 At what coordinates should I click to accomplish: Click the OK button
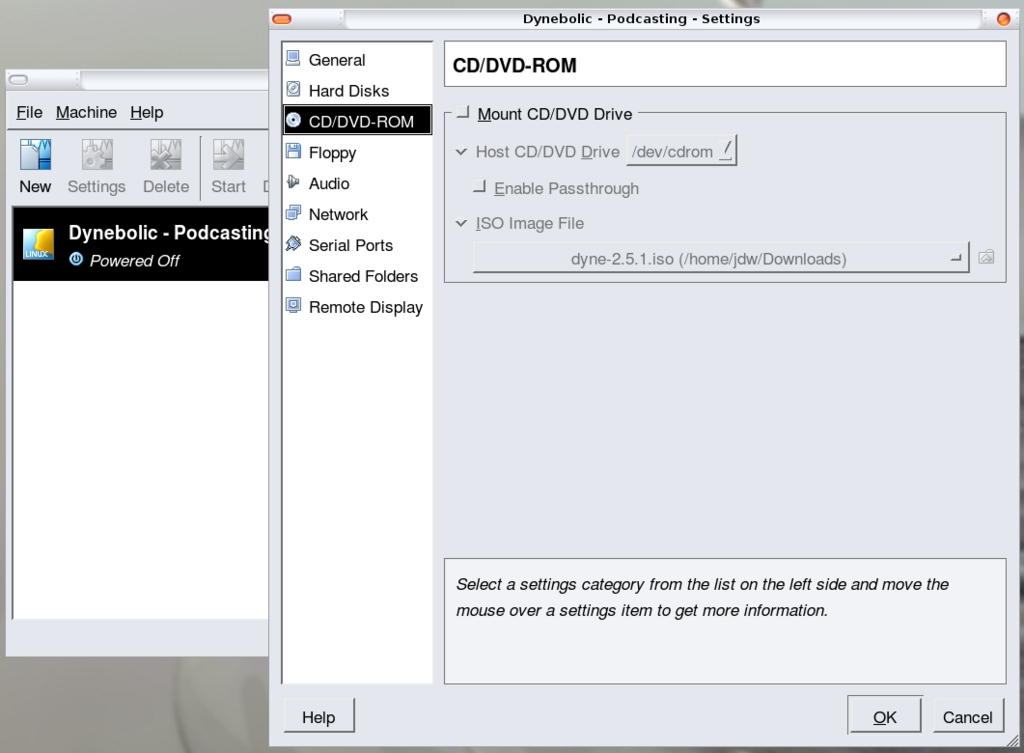pyautogui.click(x=884, y=716)
